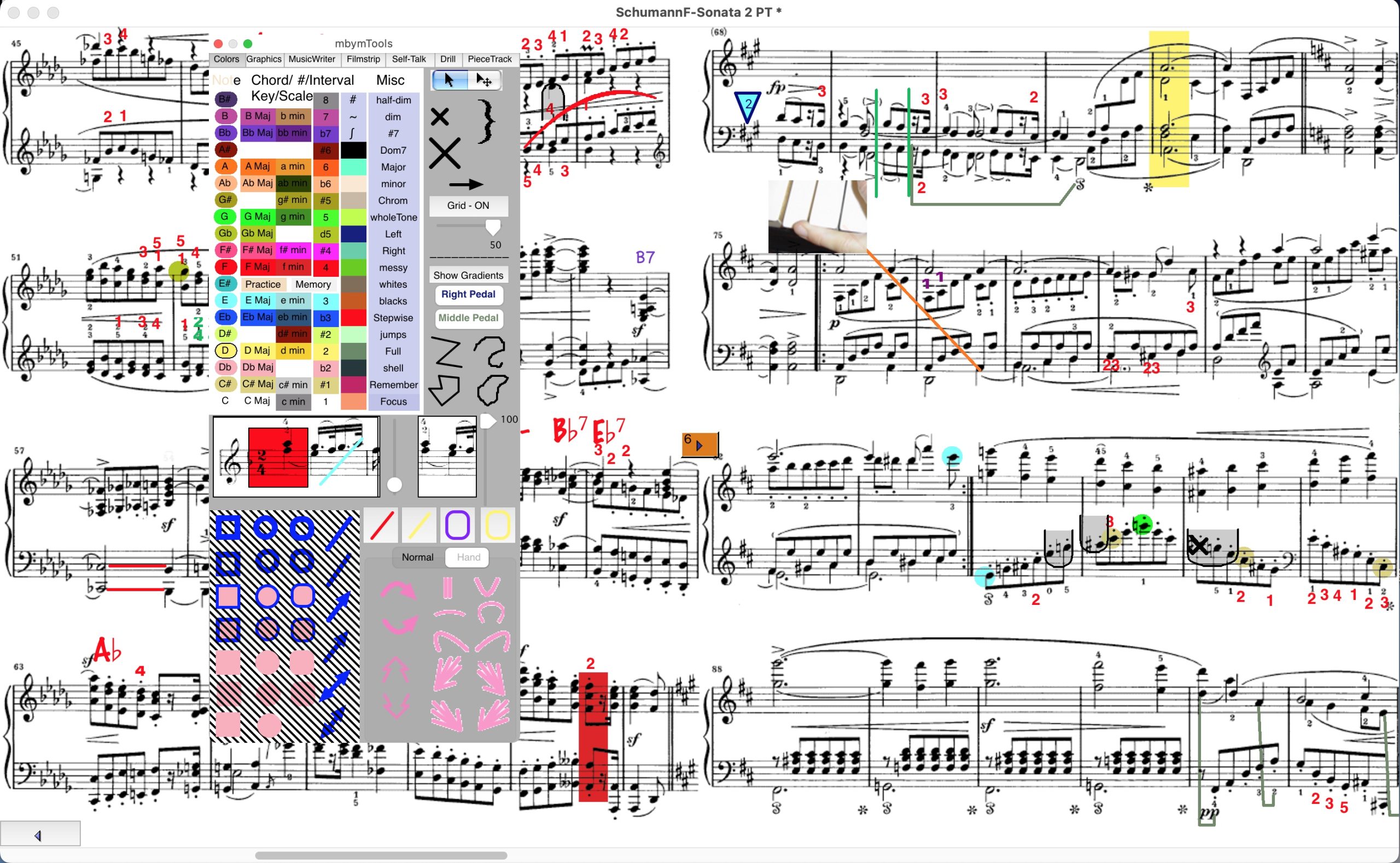Click the red 2/4 measure thumbnail
This screenshot has width=1400, height=863.
[278, 457]
